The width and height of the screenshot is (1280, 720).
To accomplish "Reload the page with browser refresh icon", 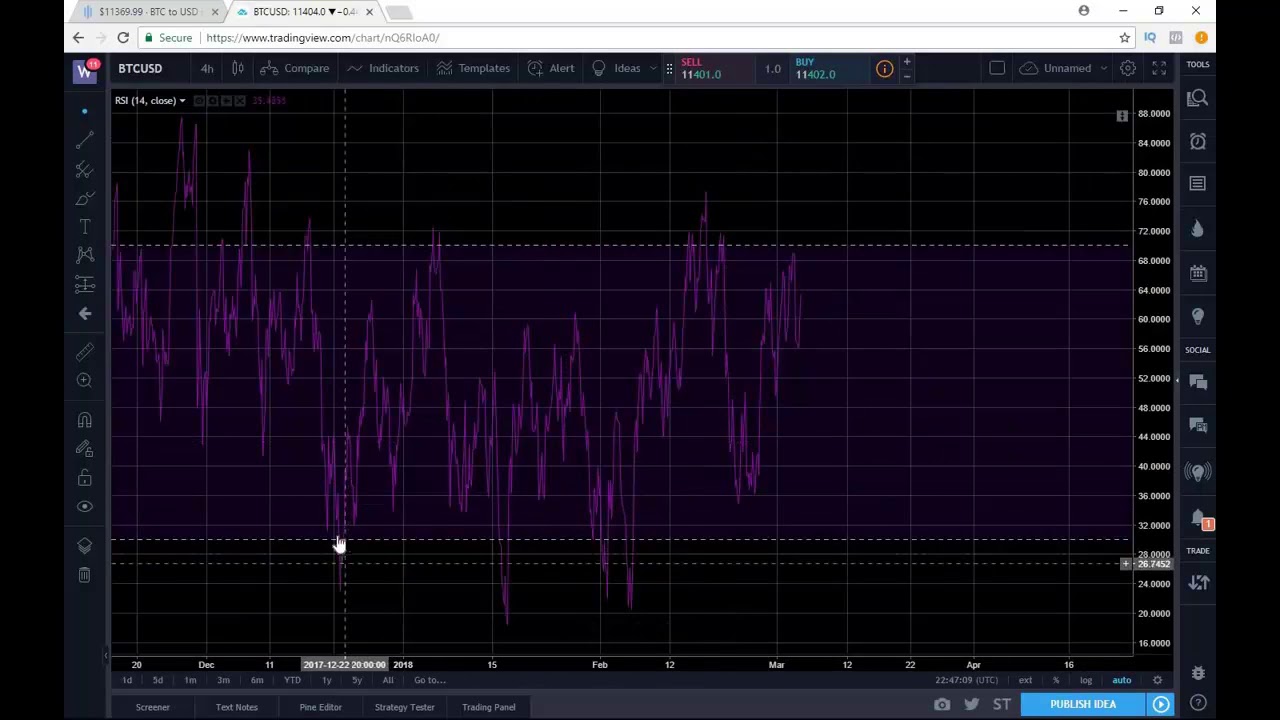I will click(123, 38).
